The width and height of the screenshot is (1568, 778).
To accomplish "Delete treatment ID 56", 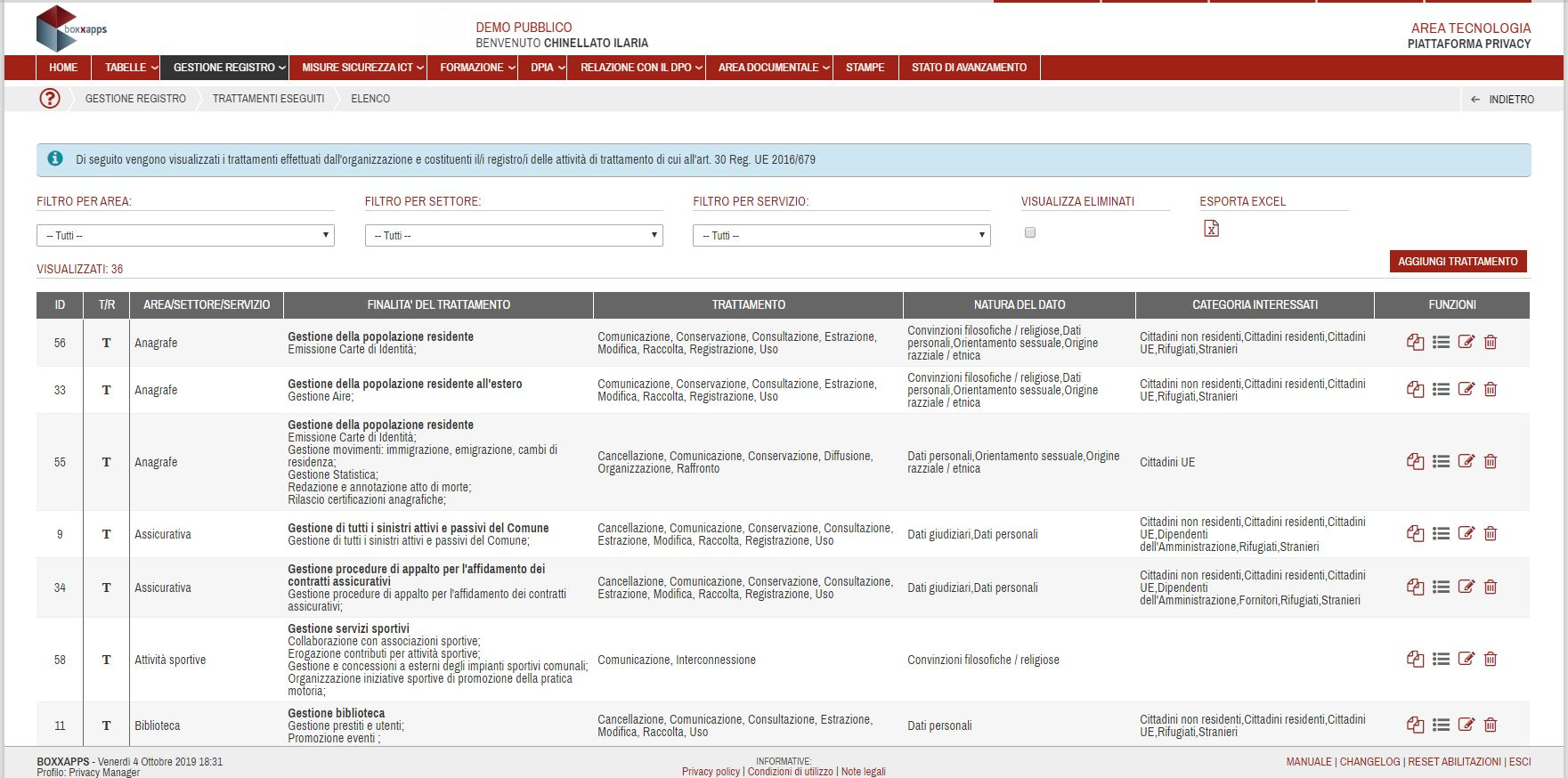I will 1491,343.
